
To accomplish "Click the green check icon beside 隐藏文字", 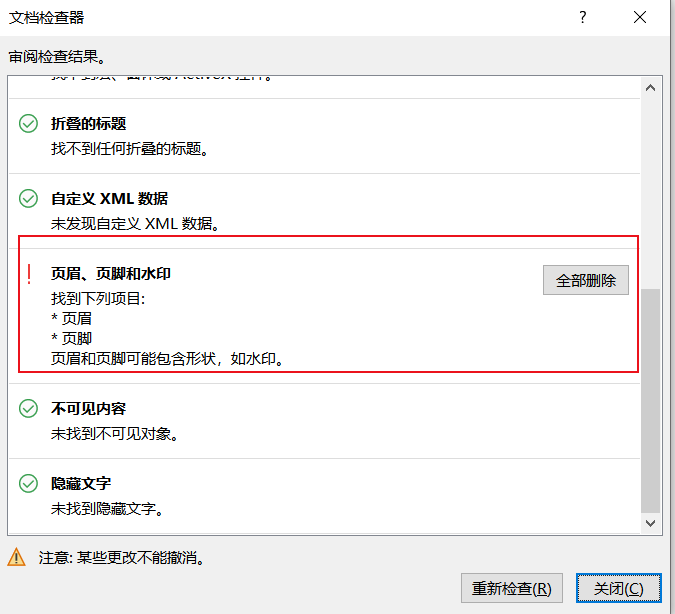I will [28, 484].
